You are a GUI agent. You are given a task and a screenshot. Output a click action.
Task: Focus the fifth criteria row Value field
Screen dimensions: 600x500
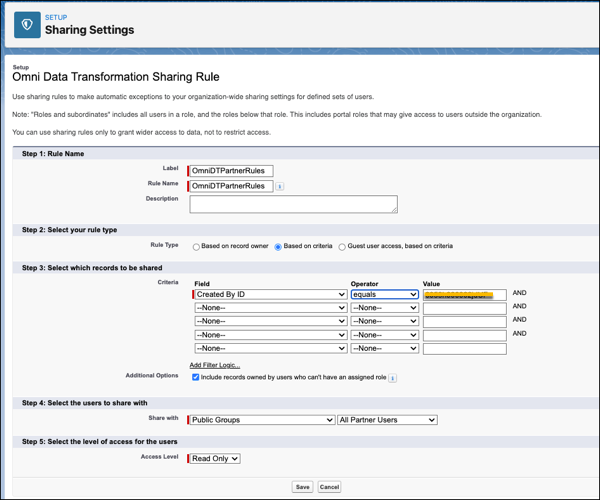[465, 349]
